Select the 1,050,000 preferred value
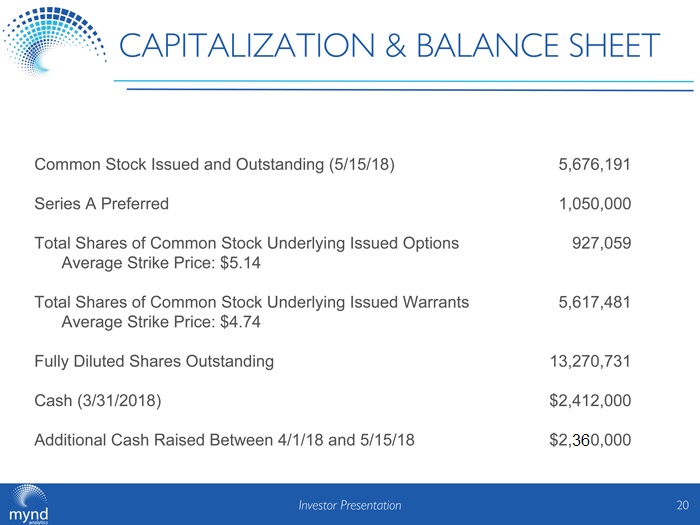Viewport: 700px width, 525px height. pos(594,203)
